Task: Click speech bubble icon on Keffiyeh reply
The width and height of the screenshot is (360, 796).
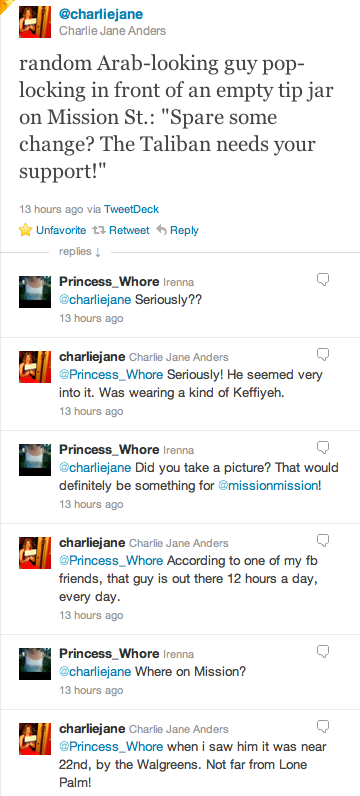Action: 323,354
